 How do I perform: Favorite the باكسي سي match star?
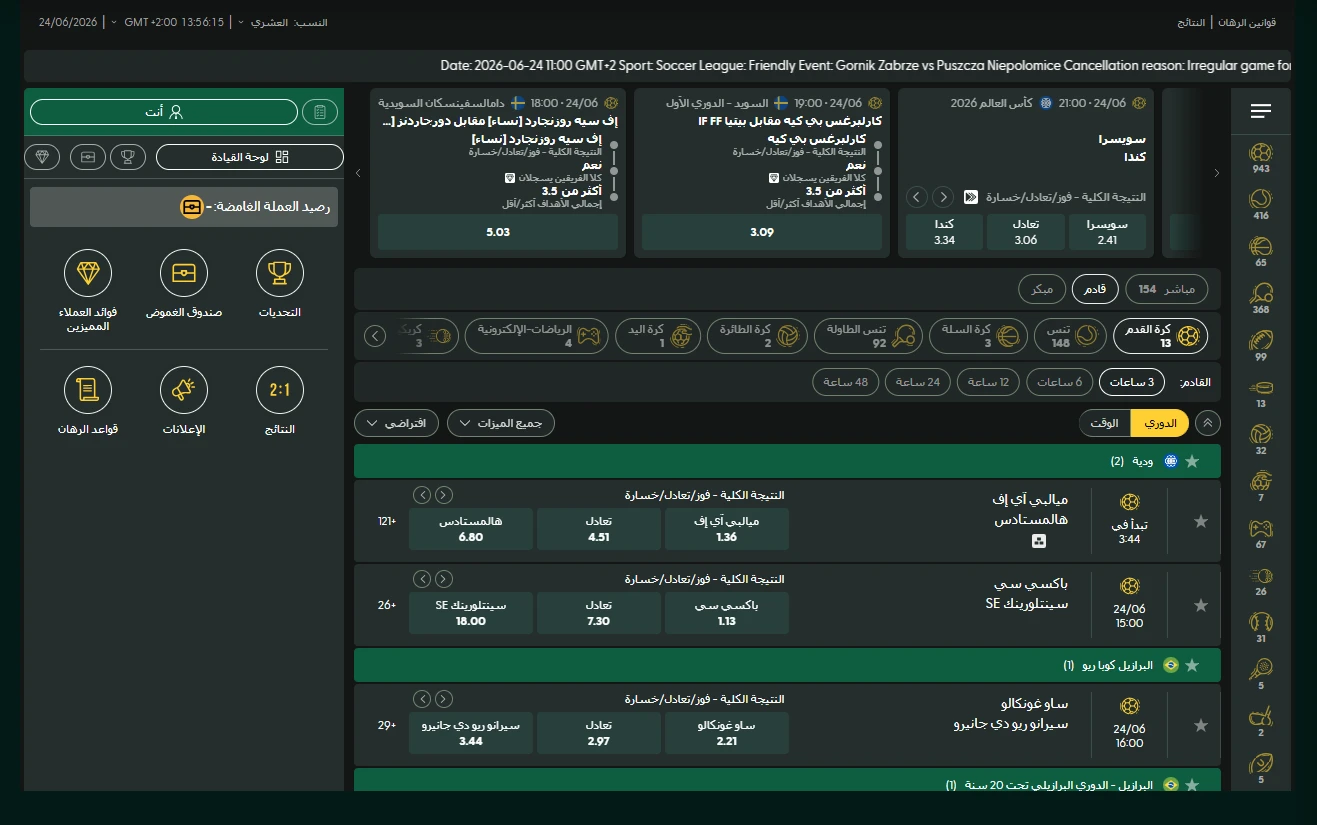tap(1201, 606)
